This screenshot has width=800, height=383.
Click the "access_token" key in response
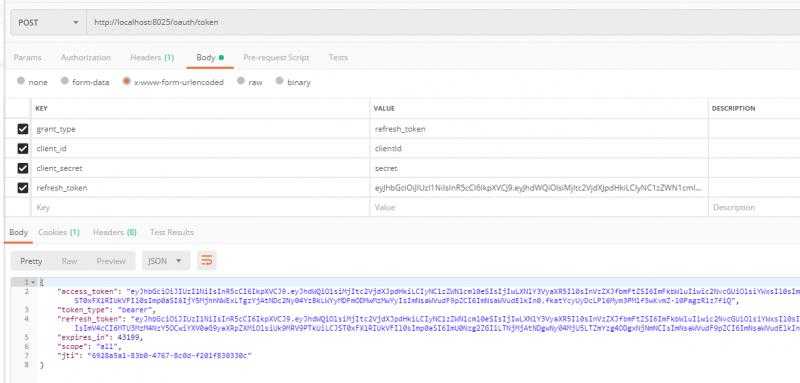pos(87,291)
